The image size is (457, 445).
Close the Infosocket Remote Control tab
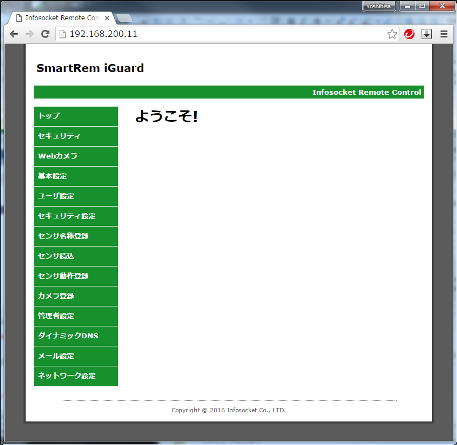click(x=107, y=18)
